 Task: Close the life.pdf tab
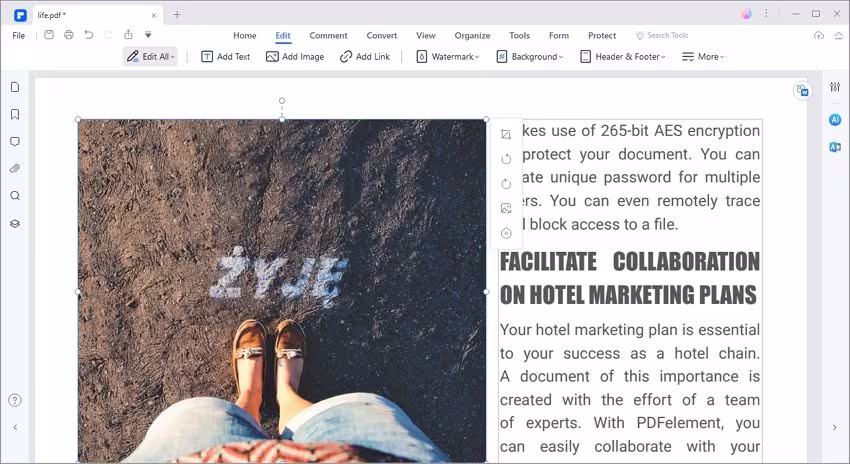coord(154,15)
